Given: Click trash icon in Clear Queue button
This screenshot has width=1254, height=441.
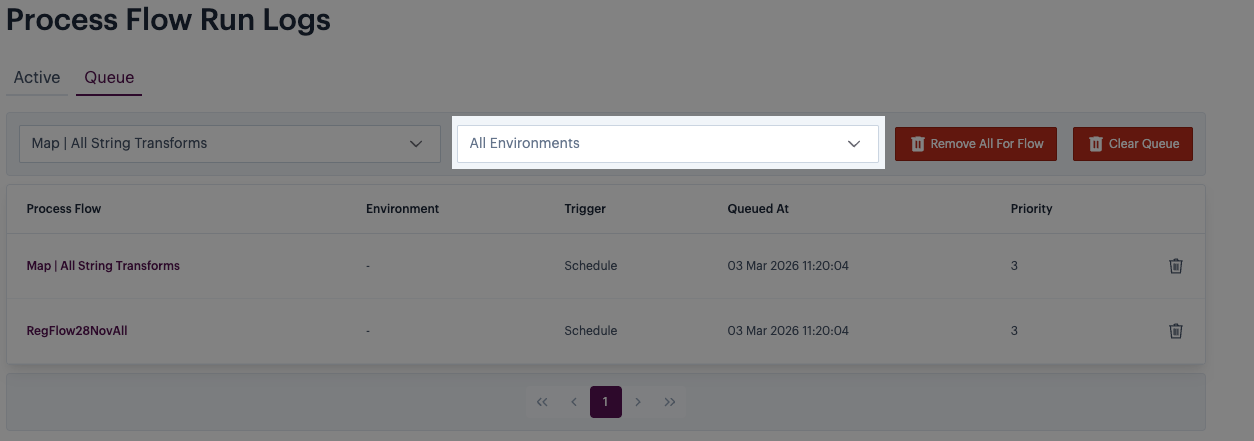Looking at the screenshot, I should point(1095,144).
